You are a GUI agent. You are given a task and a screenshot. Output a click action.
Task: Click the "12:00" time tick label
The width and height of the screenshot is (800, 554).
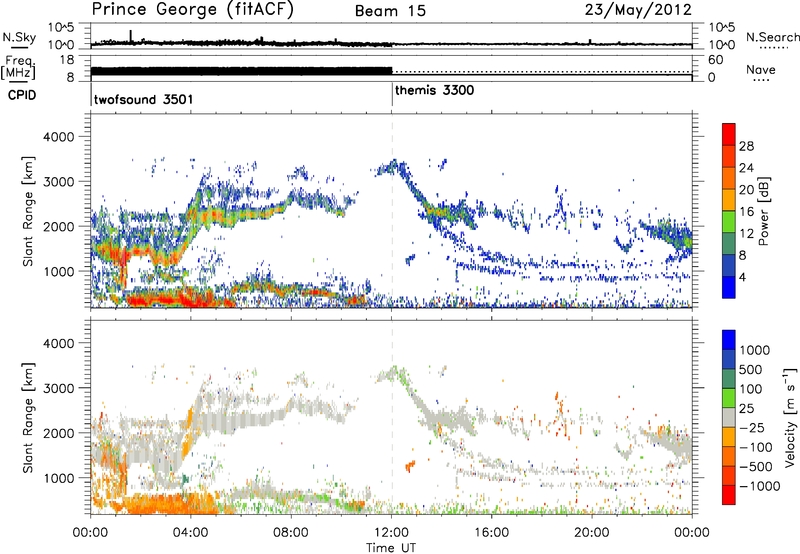tap(391, 533)
